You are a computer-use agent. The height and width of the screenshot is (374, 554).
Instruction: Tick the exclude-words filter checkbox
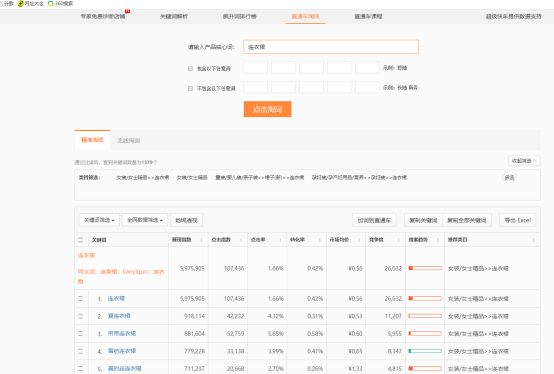[x=190, y=88]
